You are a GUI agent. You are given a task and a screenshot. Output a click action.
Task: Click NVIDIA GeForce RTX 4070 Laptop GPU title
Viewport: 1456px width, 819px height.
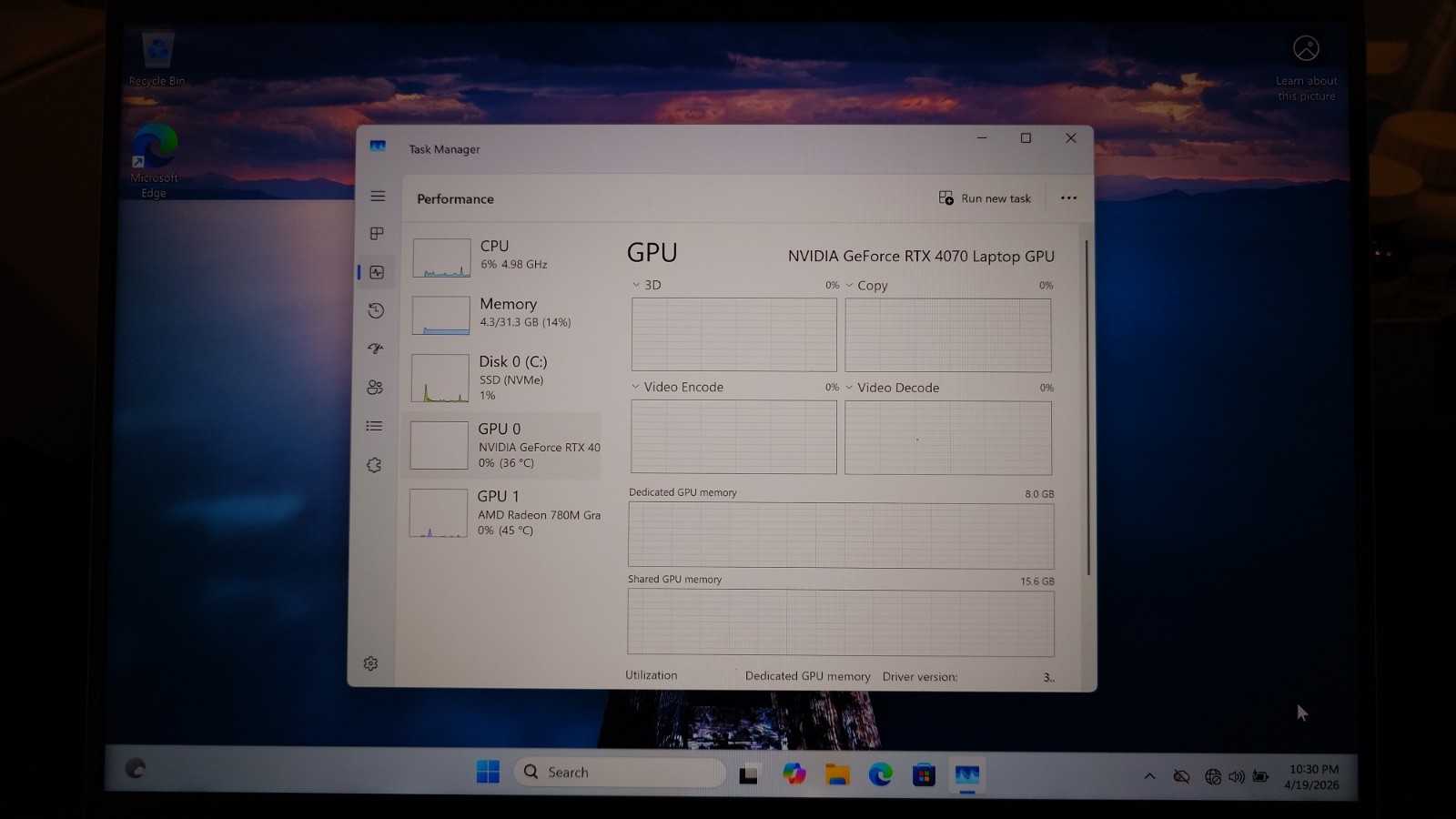(921, 257)
